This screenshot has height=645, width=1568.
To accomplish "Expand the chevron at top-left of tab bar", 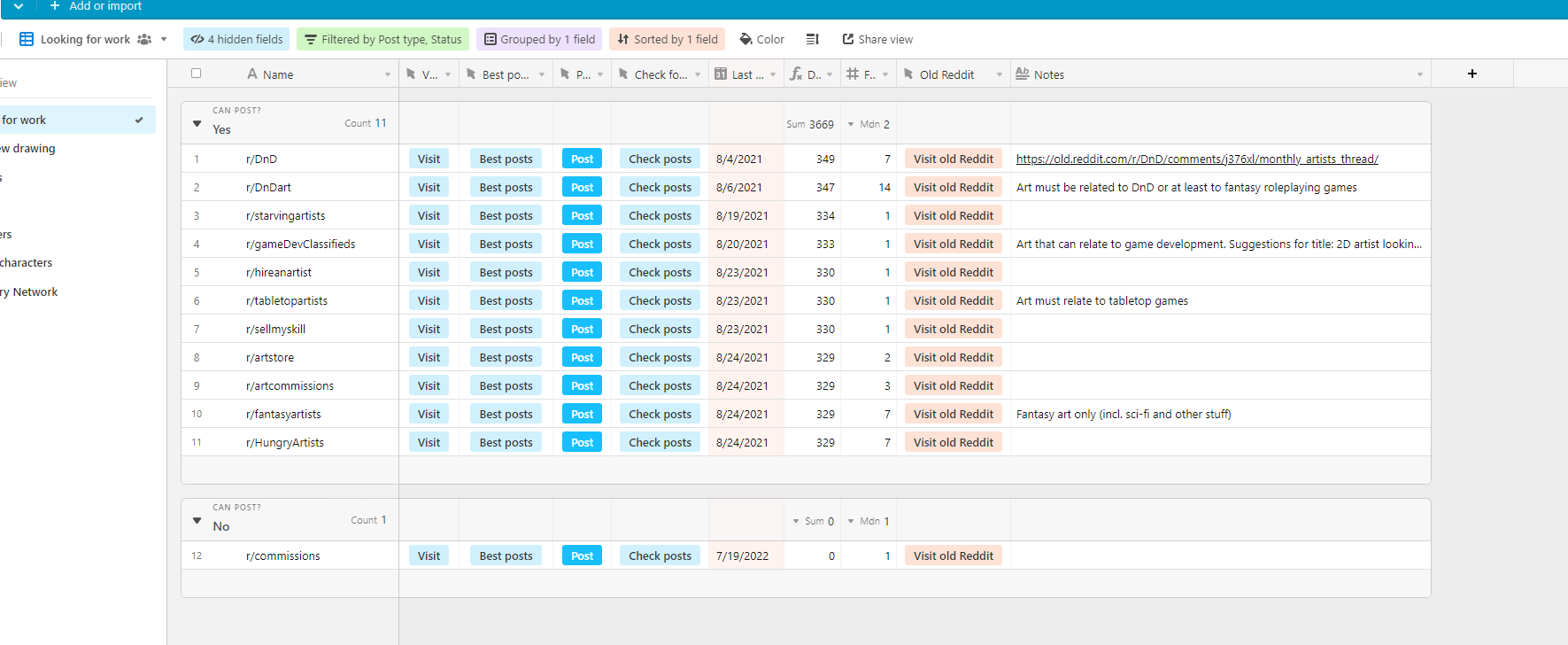I will (x=19, y=5).
